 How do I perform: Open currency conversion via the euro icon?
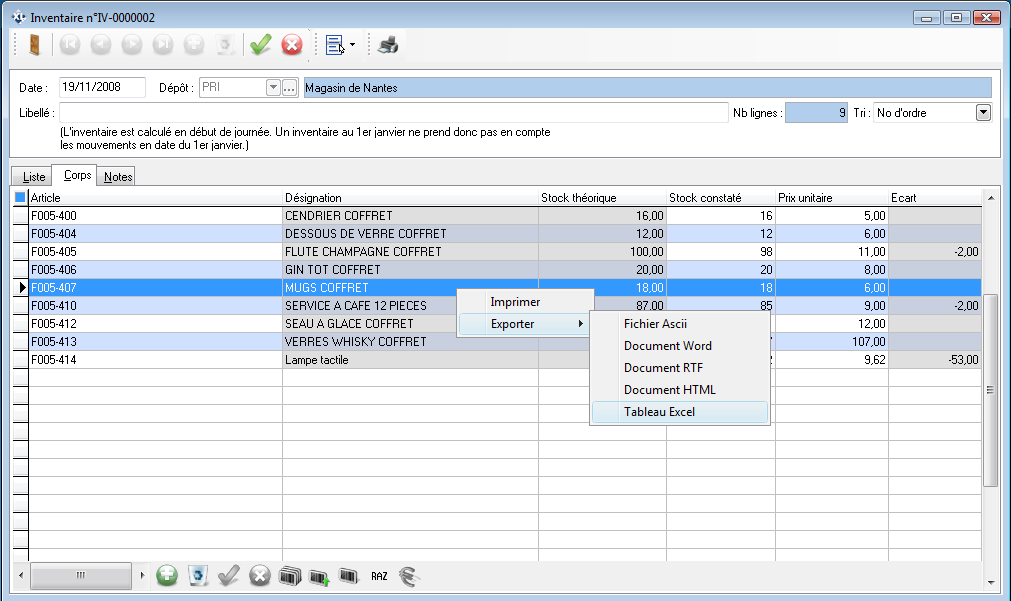click(409, 576)
